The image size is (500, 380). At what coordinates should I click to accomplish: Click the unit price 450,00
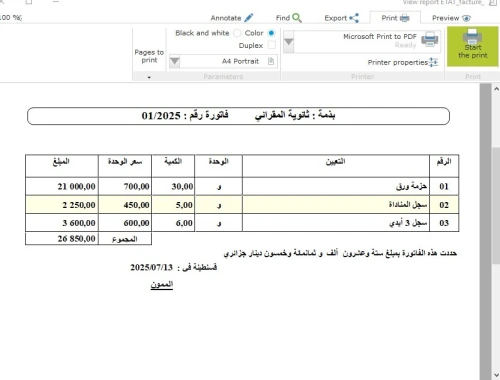pyautogui.click(x=136, y=205)
